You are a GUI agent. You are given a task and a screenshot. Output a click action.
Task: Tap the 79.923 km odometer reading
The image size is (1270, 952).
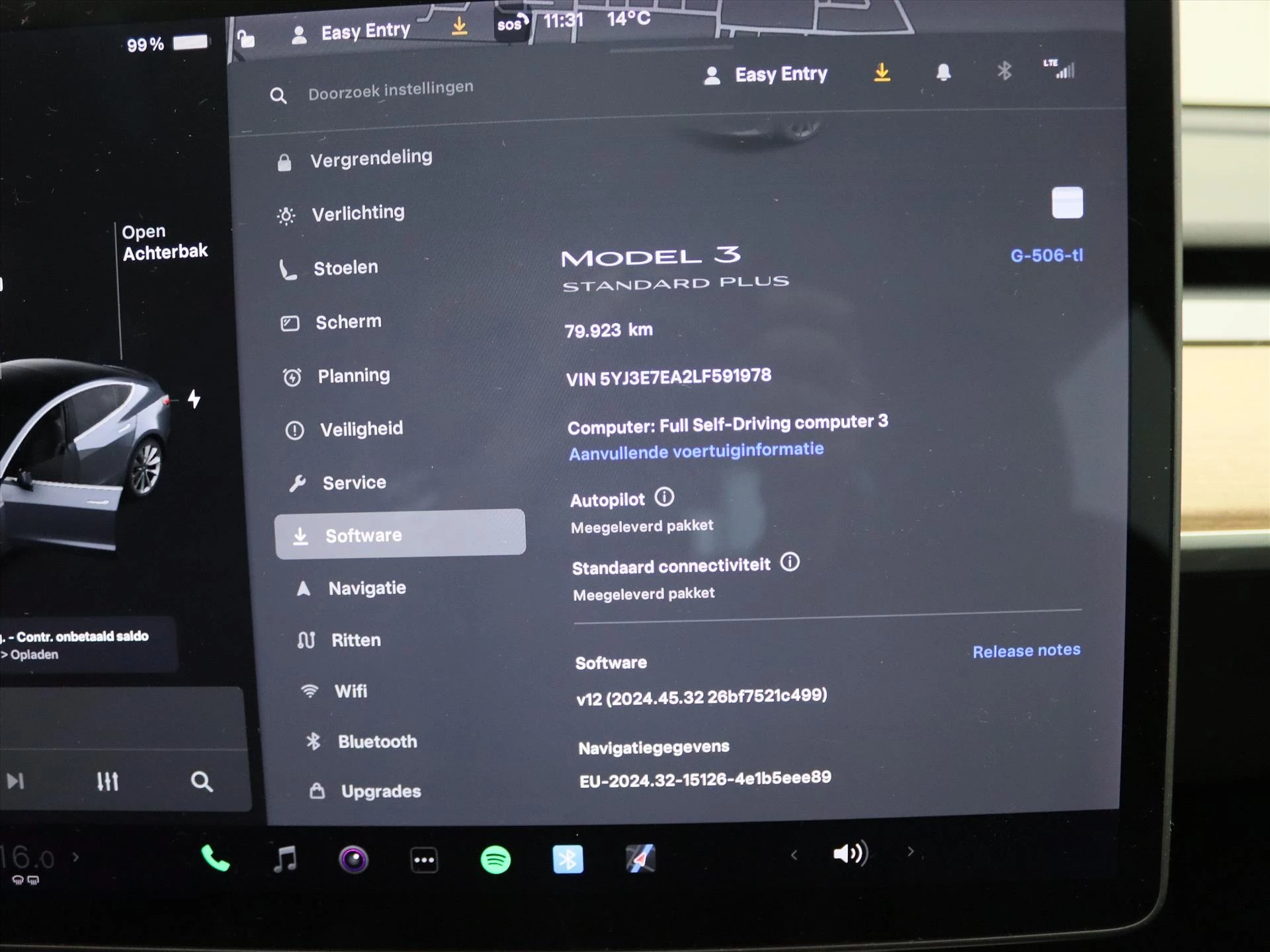609,330
